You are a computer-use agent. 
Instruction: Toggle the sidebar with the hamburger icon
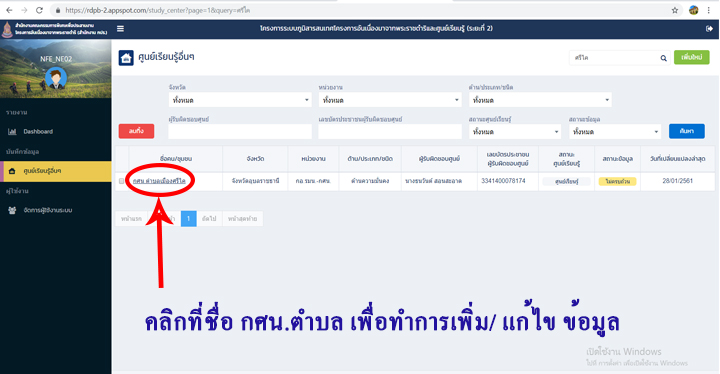coord(120,28)
